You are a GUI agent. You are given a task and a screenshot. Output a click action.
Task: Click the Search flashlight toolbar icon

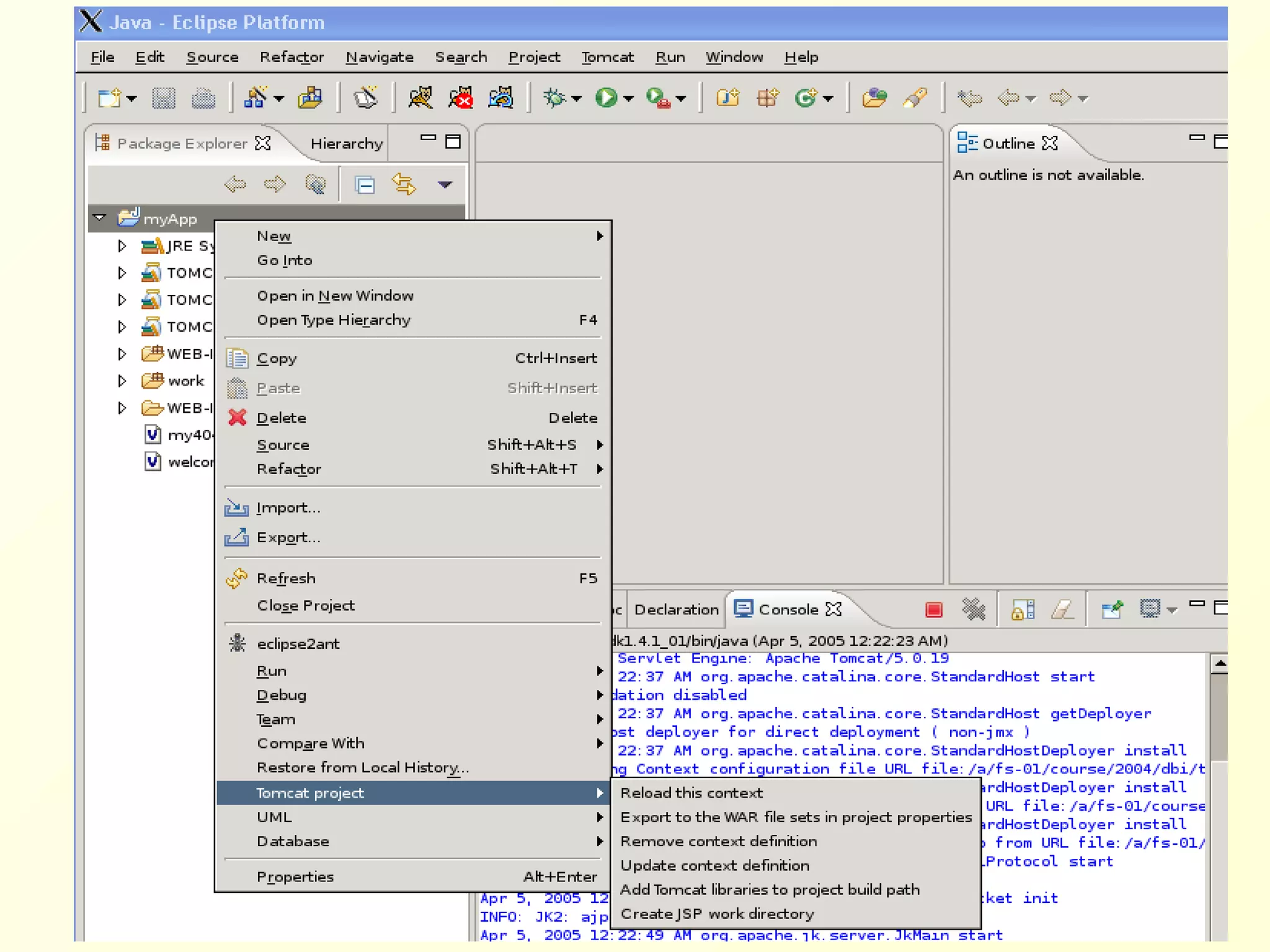(915, 98)
